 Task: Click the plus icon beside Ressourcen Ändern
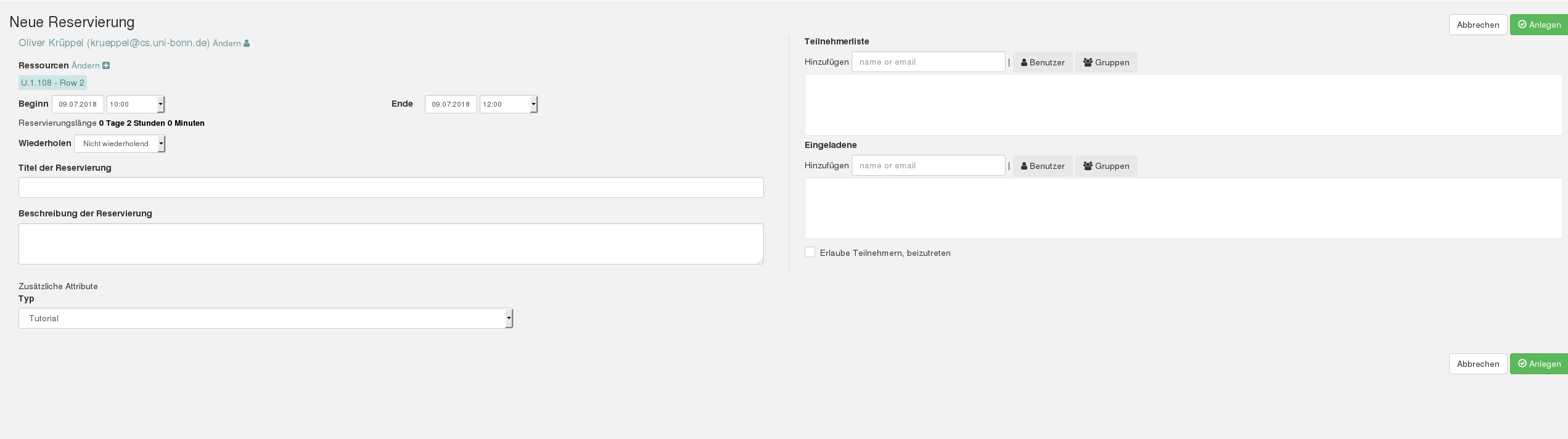click(x=106, y=65)
